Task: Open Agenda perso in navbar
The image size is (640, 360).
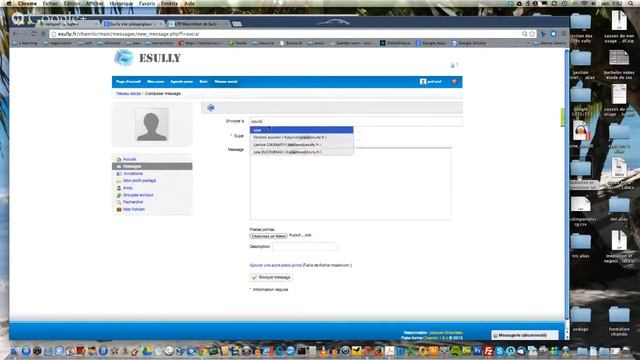Action: coord(182,82)
